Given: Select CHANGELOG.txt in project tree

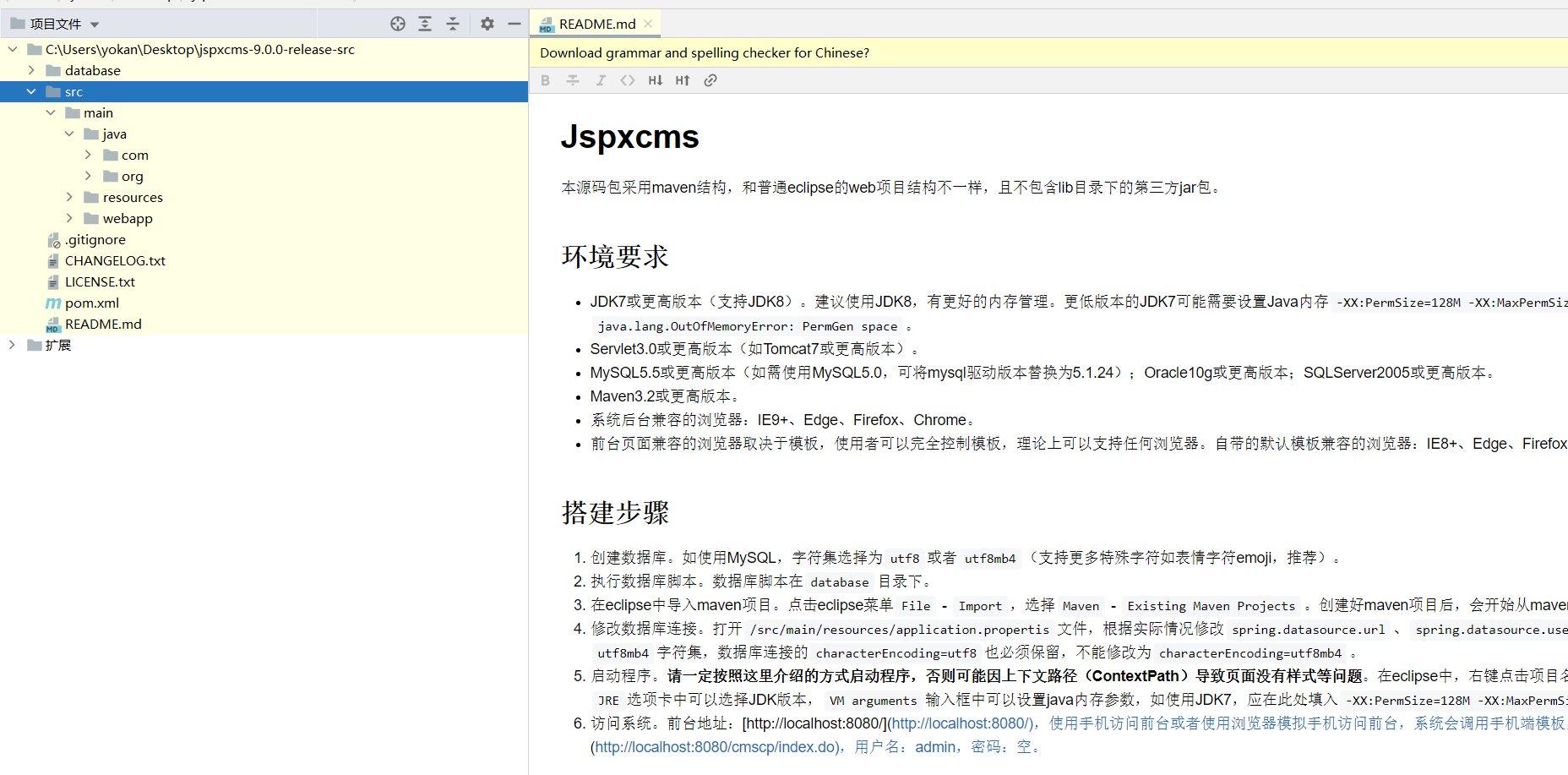Looking at the screenshot, I should (x=115, y=261).
